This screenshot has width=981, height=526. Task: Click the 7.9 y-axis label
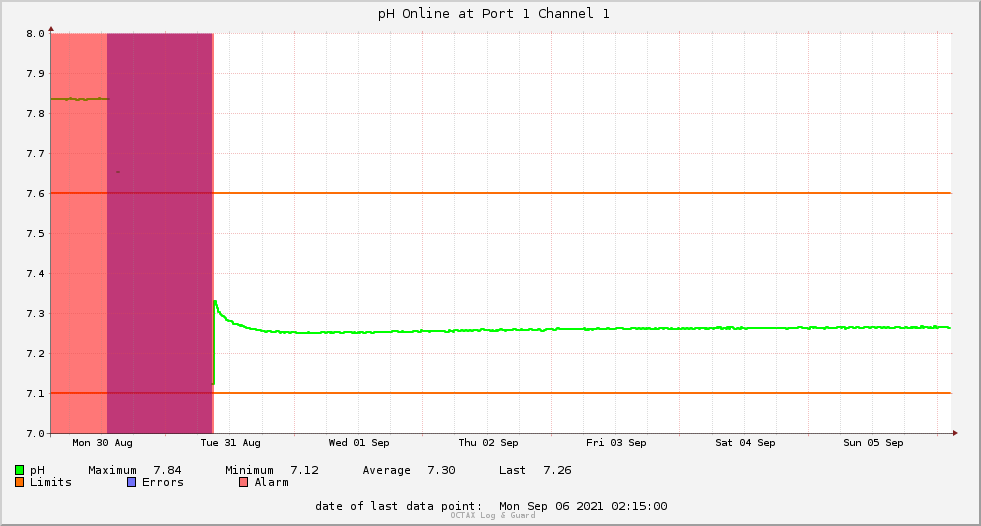click(36, 74)
